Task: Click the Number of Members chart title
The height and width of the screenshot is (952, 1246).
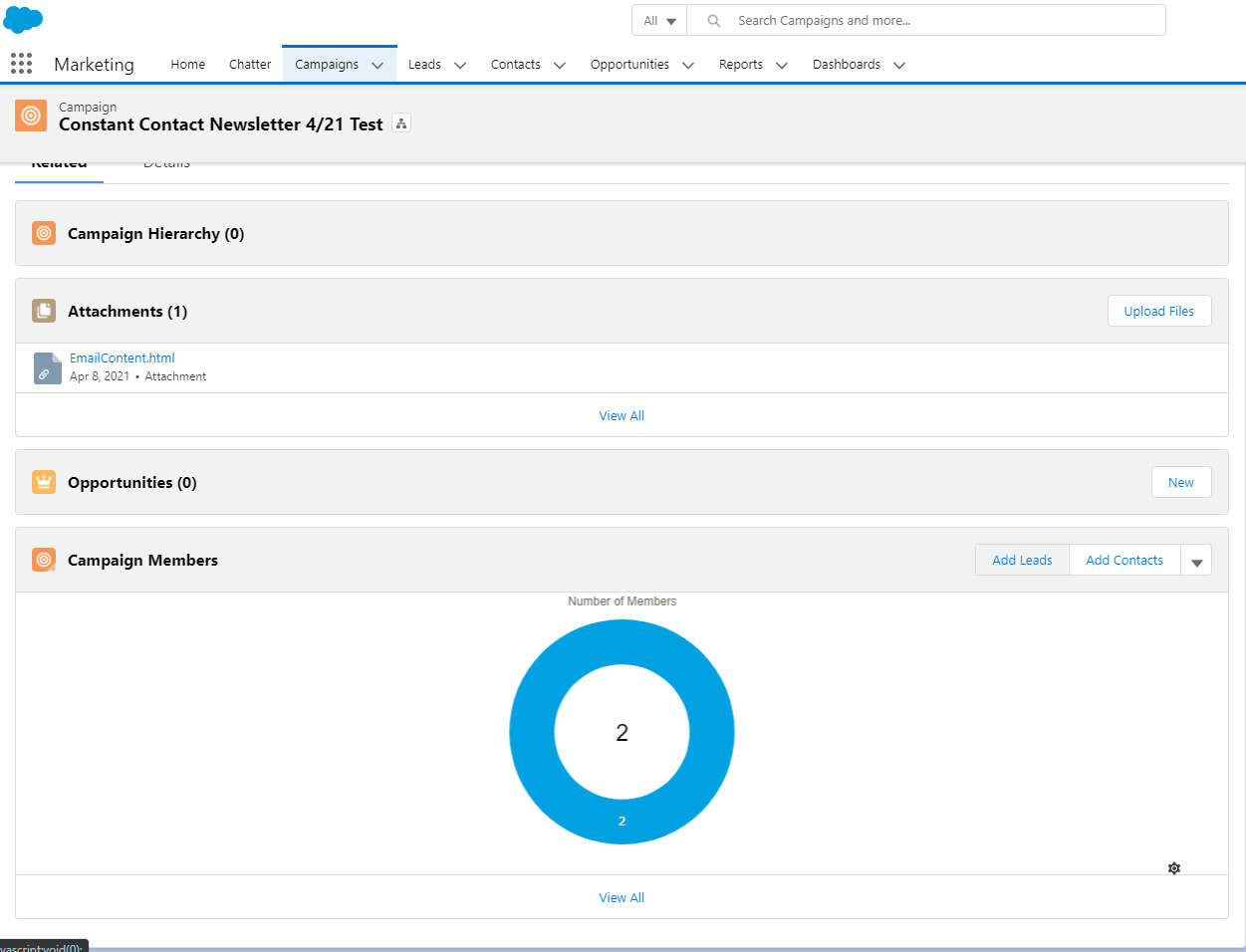Action: (622, 601)
